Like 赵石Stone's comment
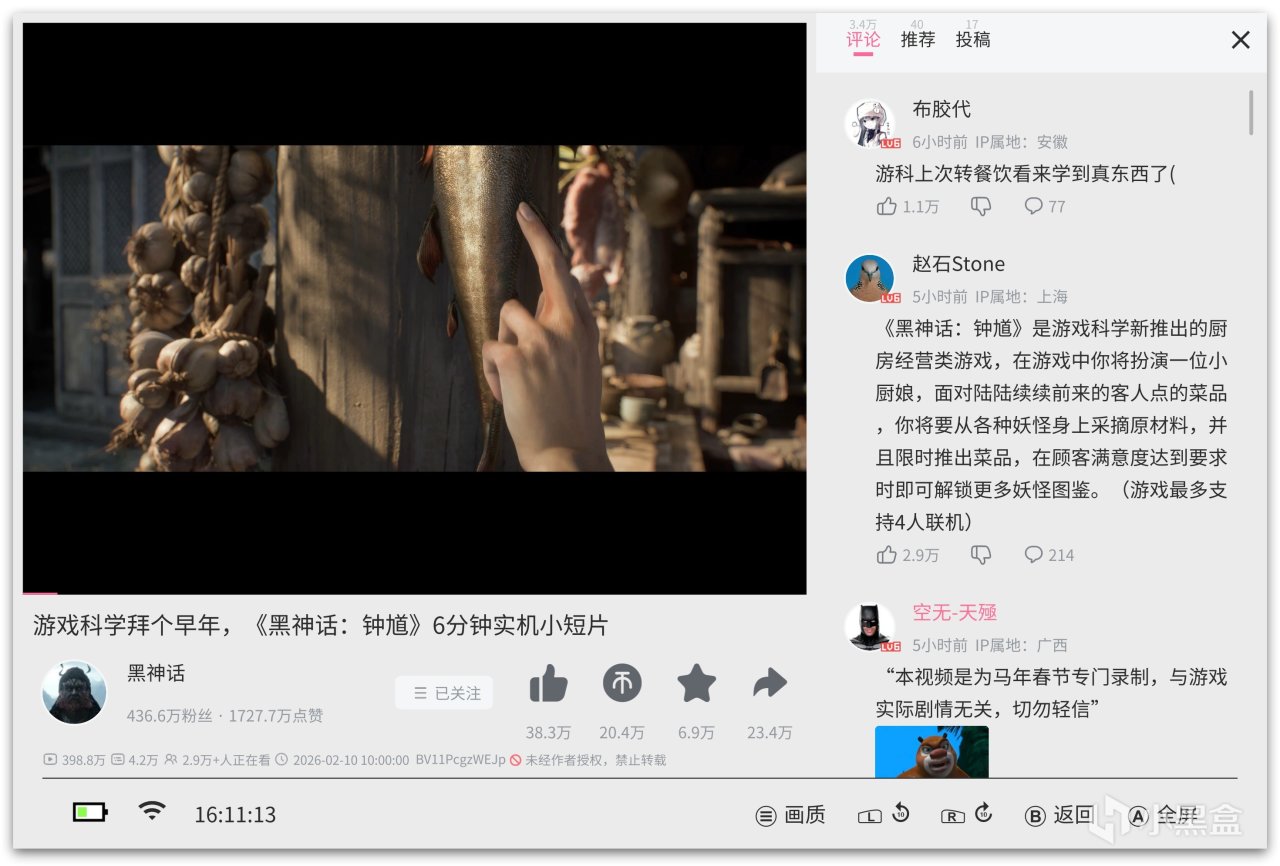 coord(887,554)
